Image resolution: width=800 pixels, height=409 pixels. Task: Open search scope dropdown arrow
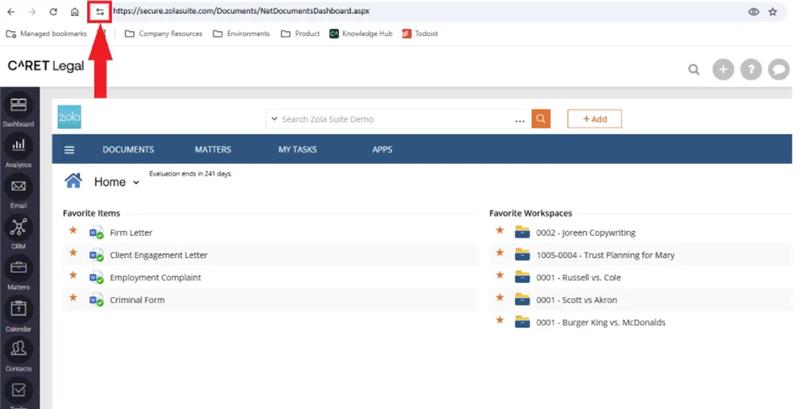(274, 119)
